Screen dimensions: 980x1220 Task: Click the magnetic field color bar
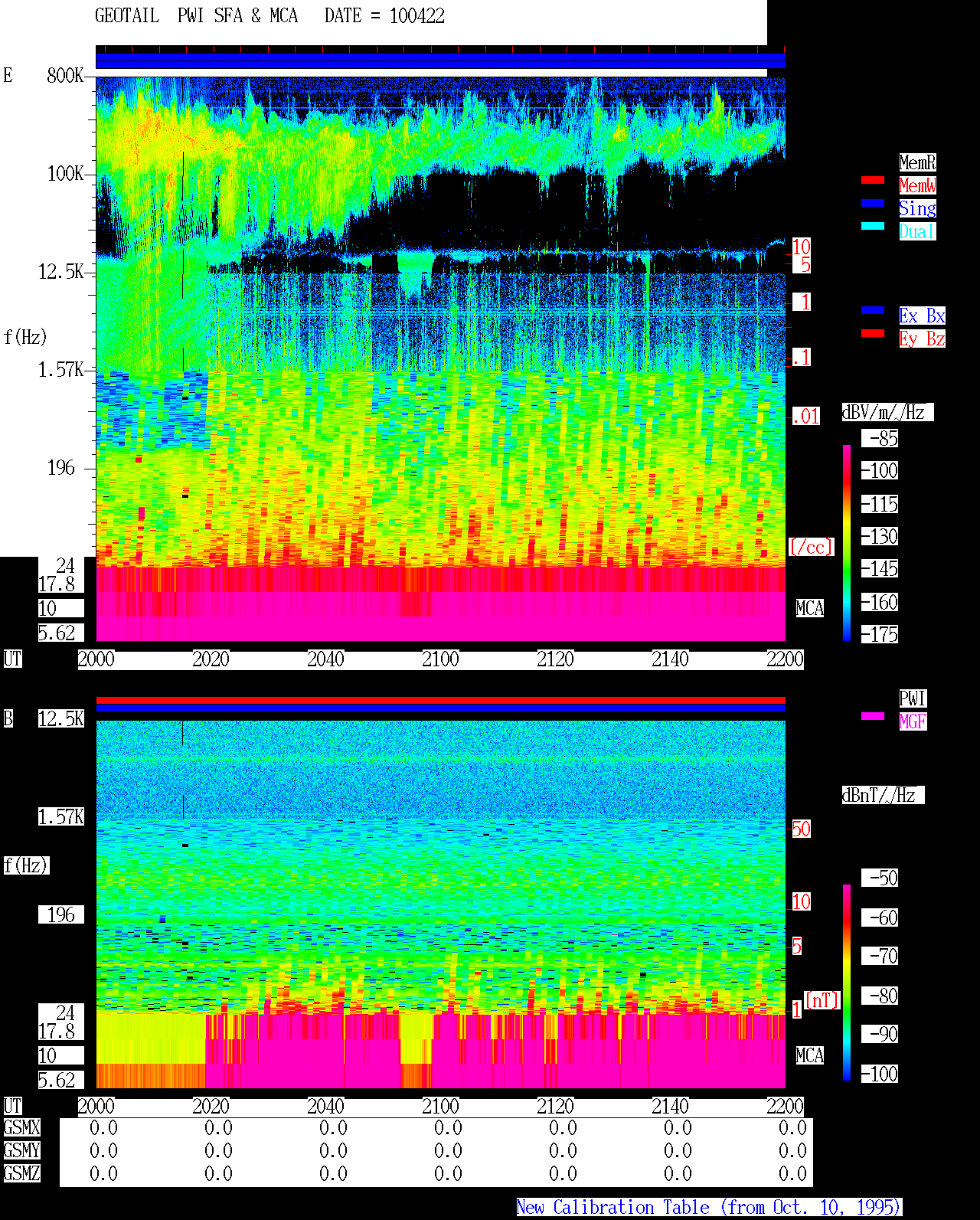click(x=847, y=983)
